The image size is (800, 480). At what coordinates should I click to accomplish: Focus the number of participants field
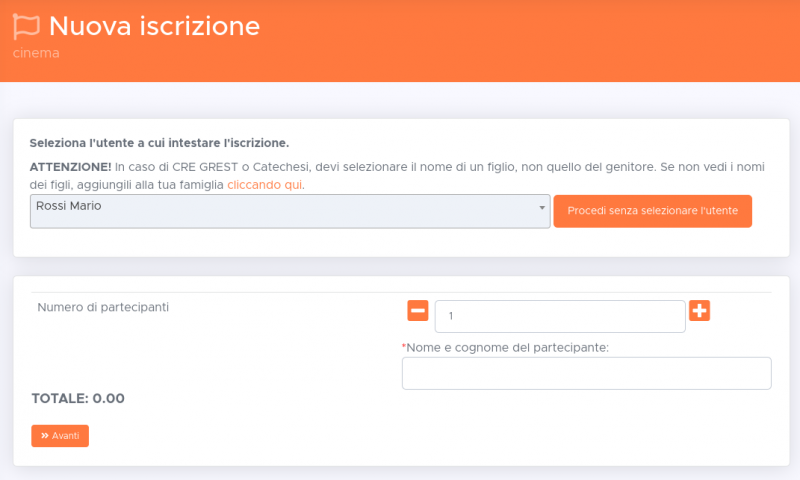tap(560, 316)
